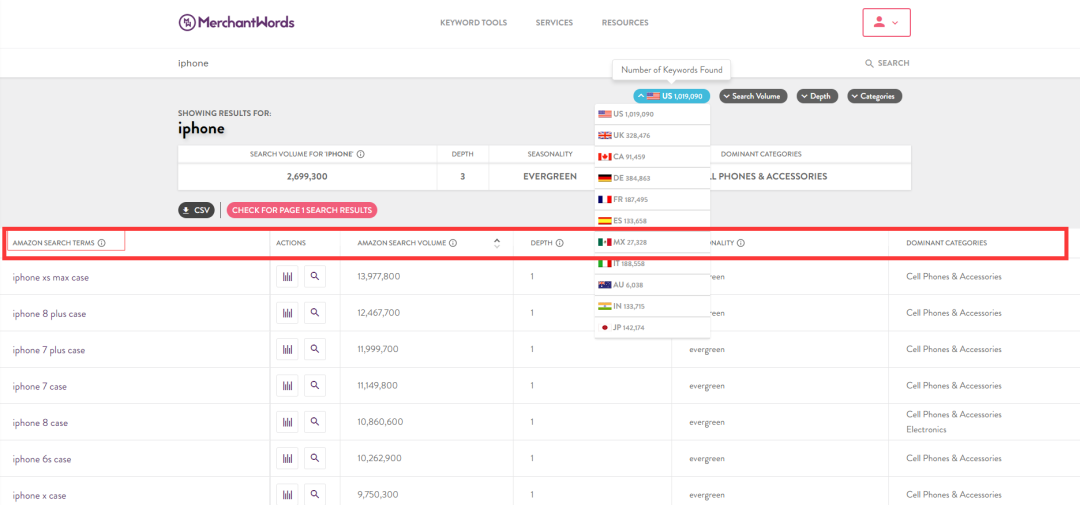This screenshot has height=505, width=1080.
Task: Open the Categories filter dropdown
Action: pyautogui.click(x=875, y=96)
